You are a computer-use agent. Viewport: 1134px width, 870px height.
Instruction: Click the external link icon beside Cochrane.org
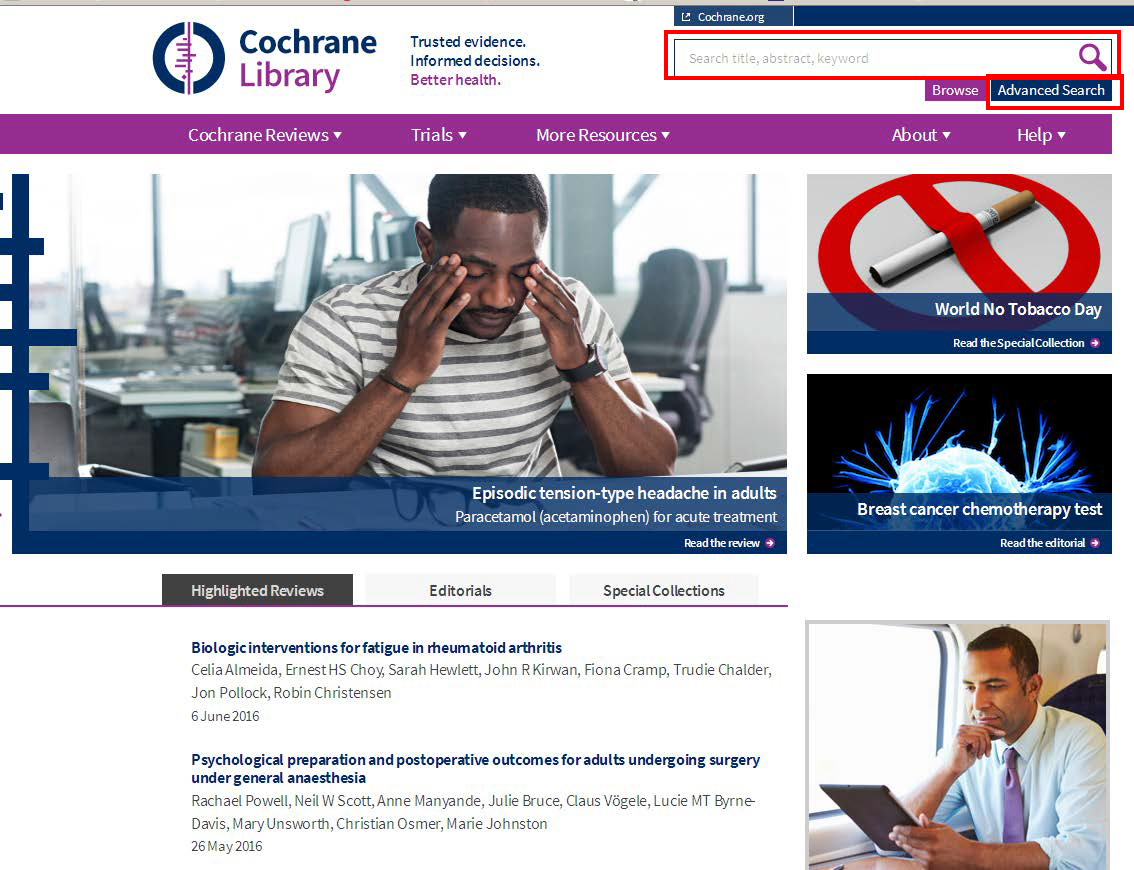tap(686, 17)
